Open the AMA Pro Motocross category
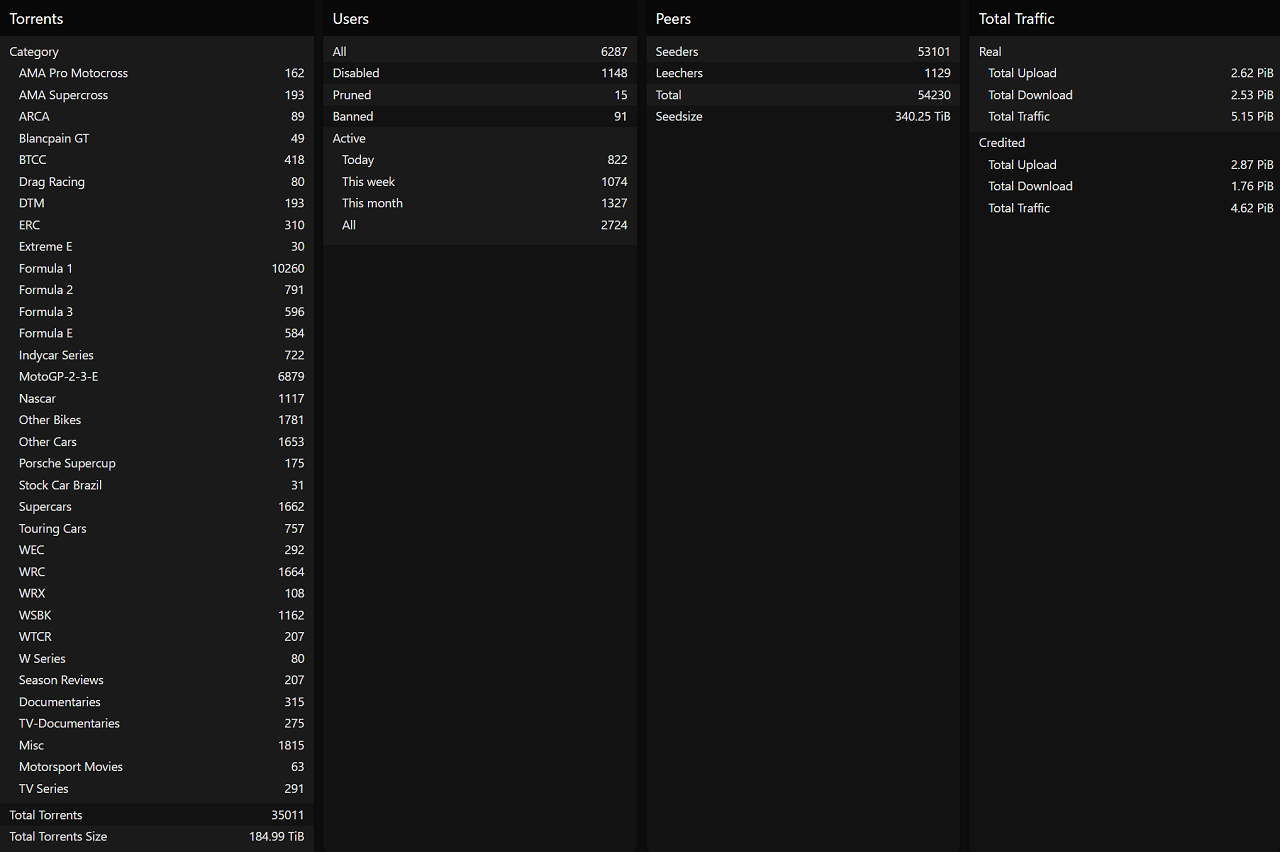 coord(73,73)
